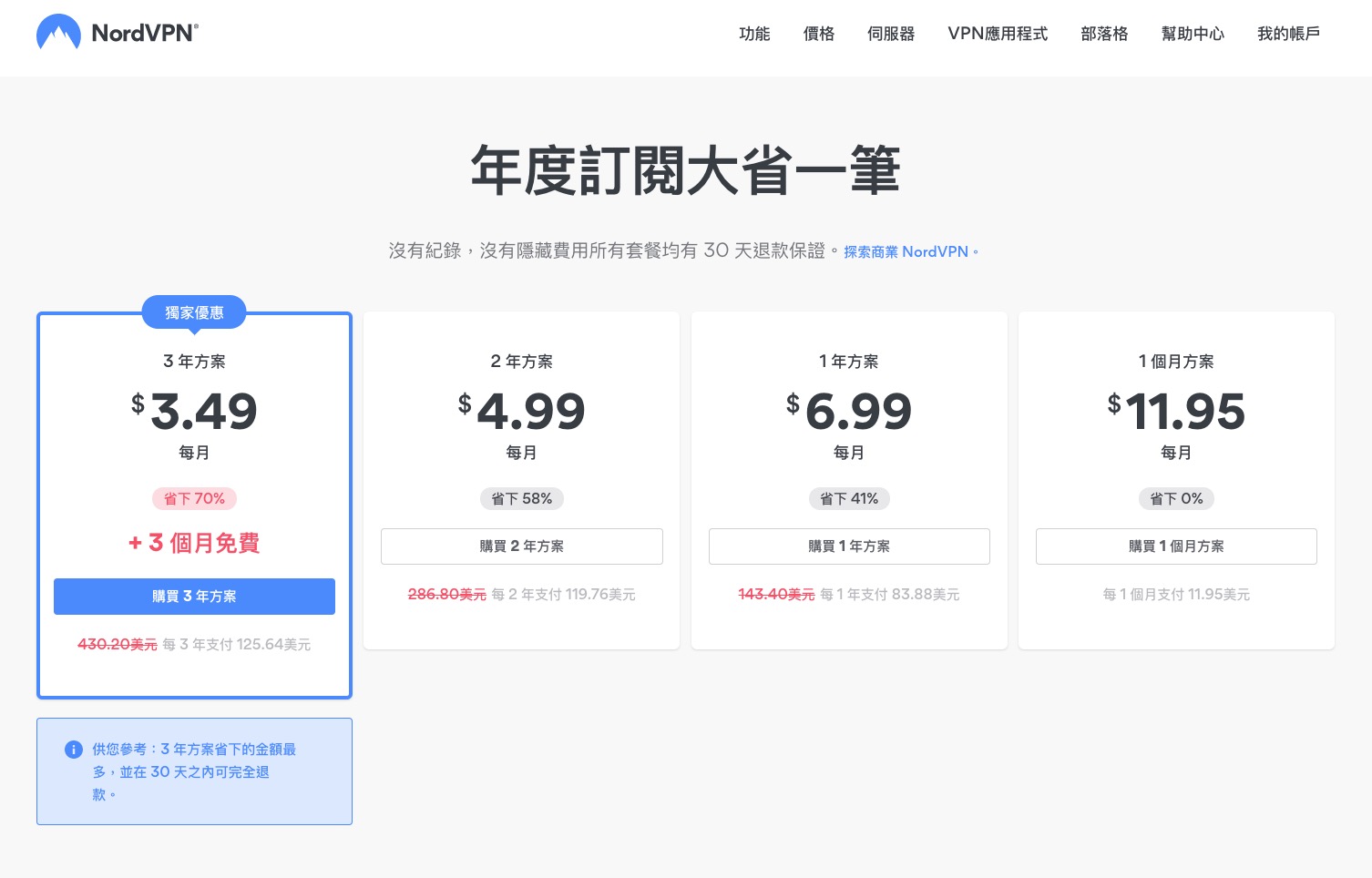Select the 購買 1 年方案 button

click(x=849, y=546)
